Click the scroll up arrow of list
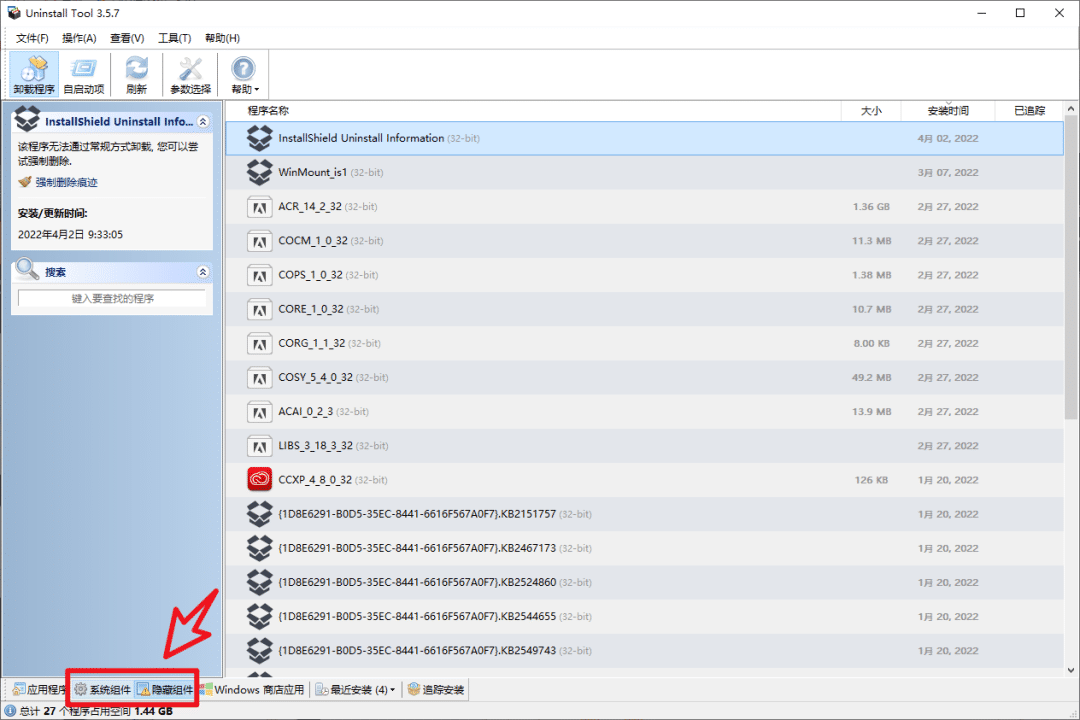This screenshot has height=720, width=1080. (x=1071, y=109)
